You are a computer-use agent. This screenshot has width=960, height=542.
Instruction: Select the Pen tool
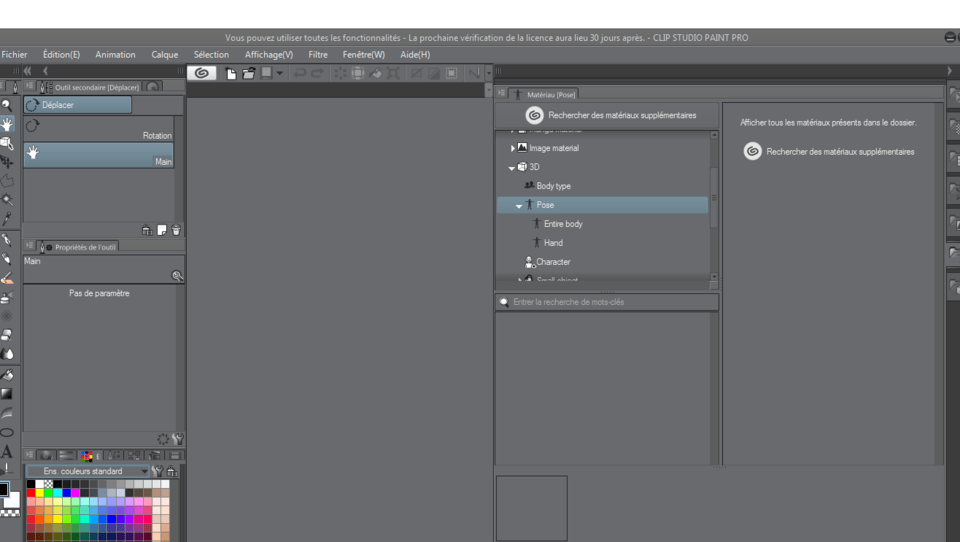[x=7, y=239]
